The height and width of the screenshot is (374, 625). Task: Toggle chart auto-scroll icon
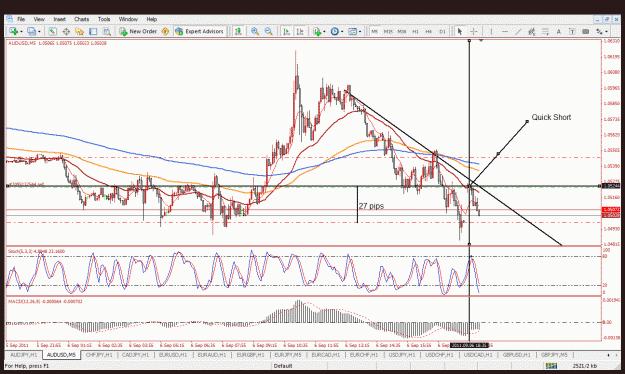click(286, 31)
